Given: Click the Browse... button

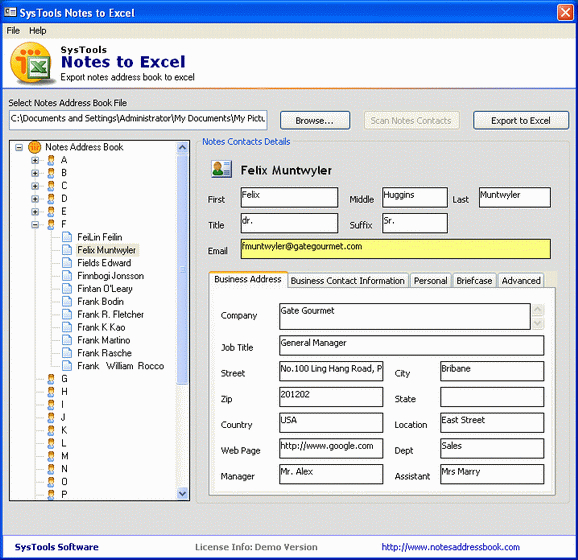Looking at the screenshot, I should click(315, 121).
